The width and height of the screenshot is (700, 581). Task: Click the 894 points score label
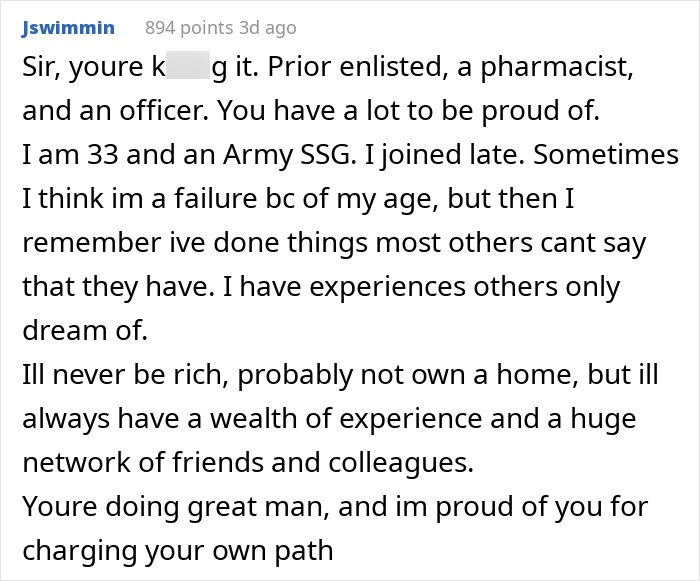coord(189,28)
